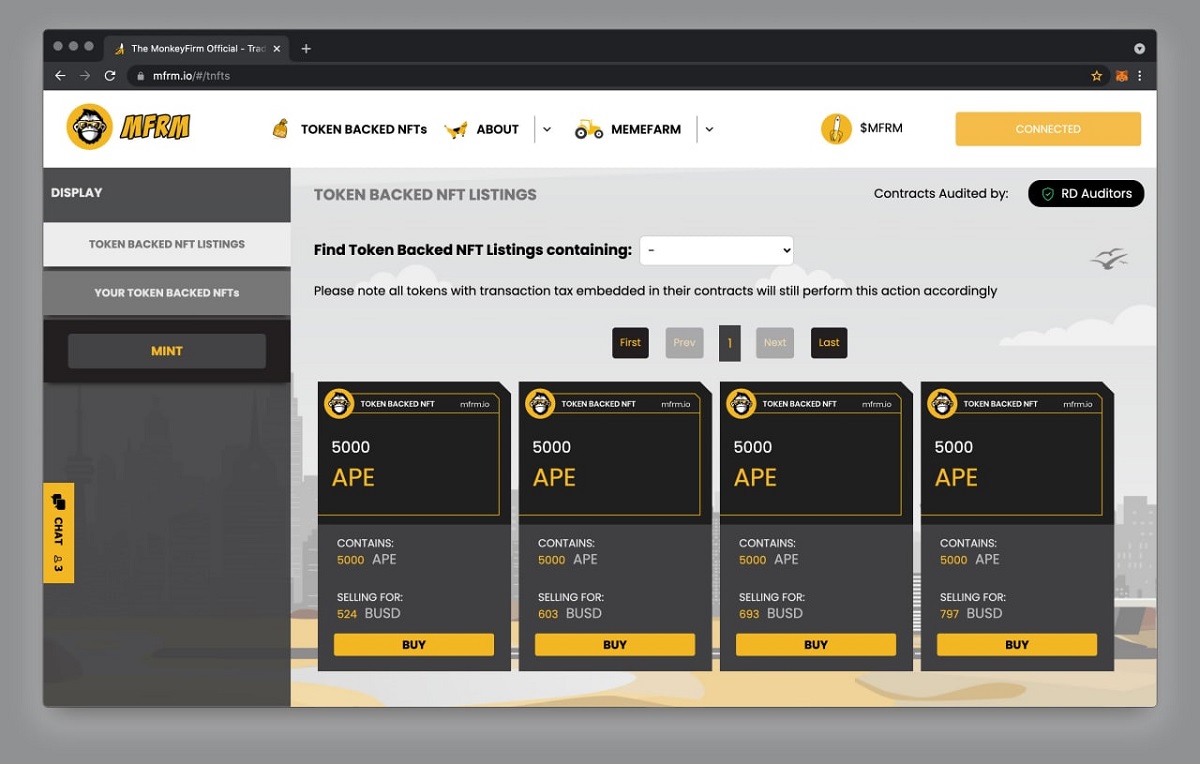Click the MFRM monkey logo
Image resolution: width=1200 pixels, height=764 pixels.
128,127
